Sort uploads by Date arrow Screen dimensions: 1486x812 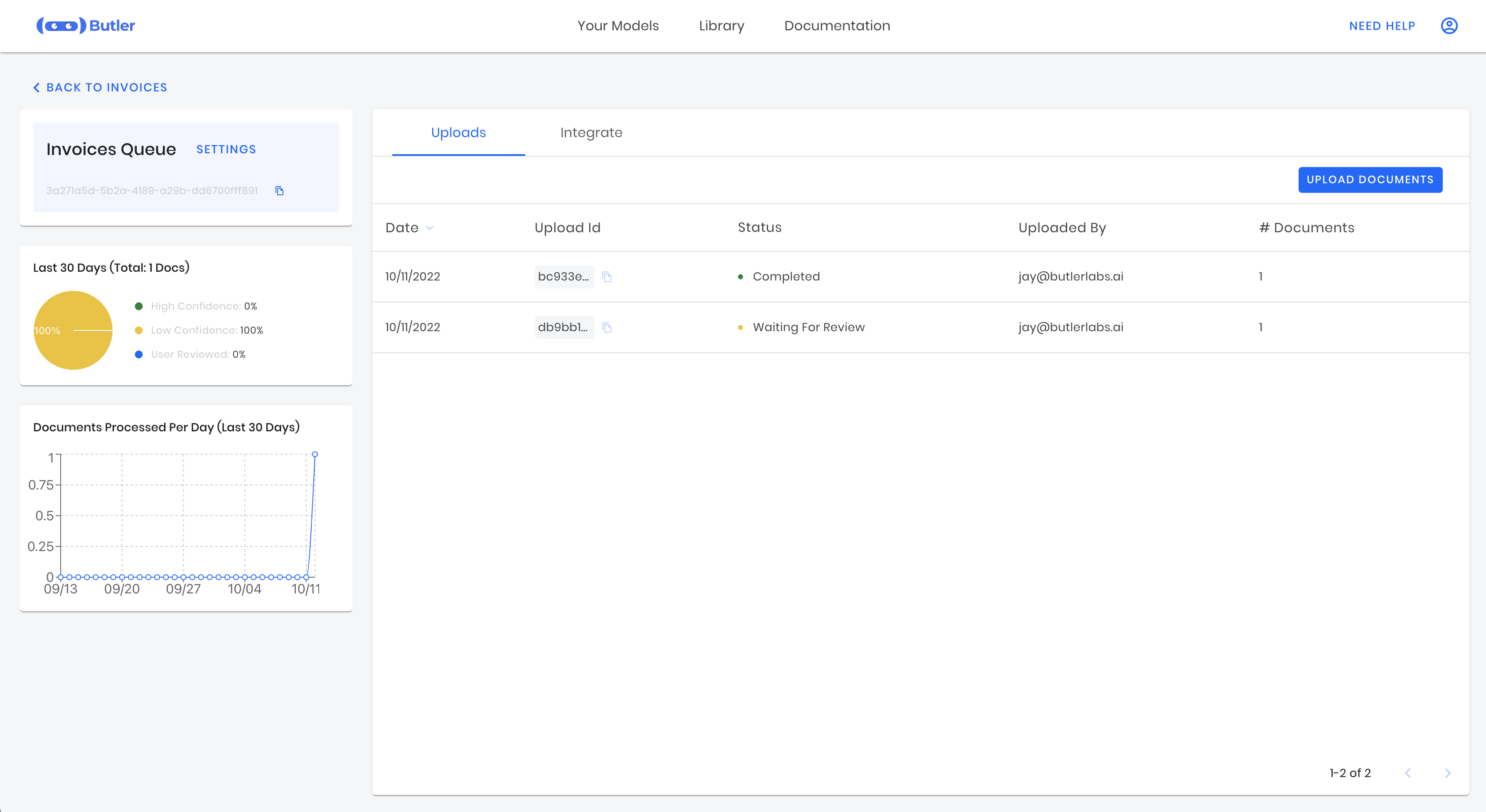[430, 228]
